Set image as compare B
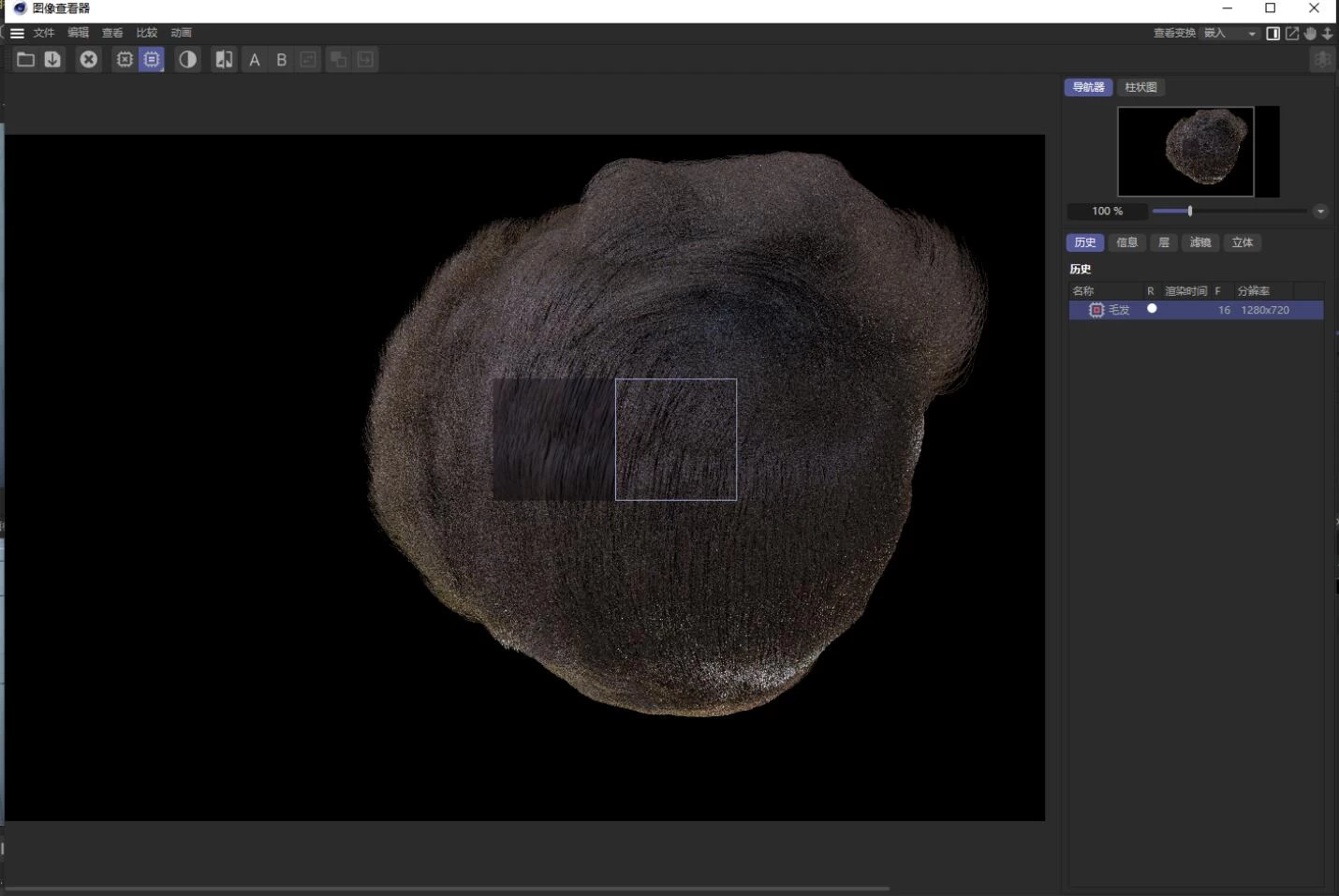This screenshot has width=1339, height=896. pos(281,60)
